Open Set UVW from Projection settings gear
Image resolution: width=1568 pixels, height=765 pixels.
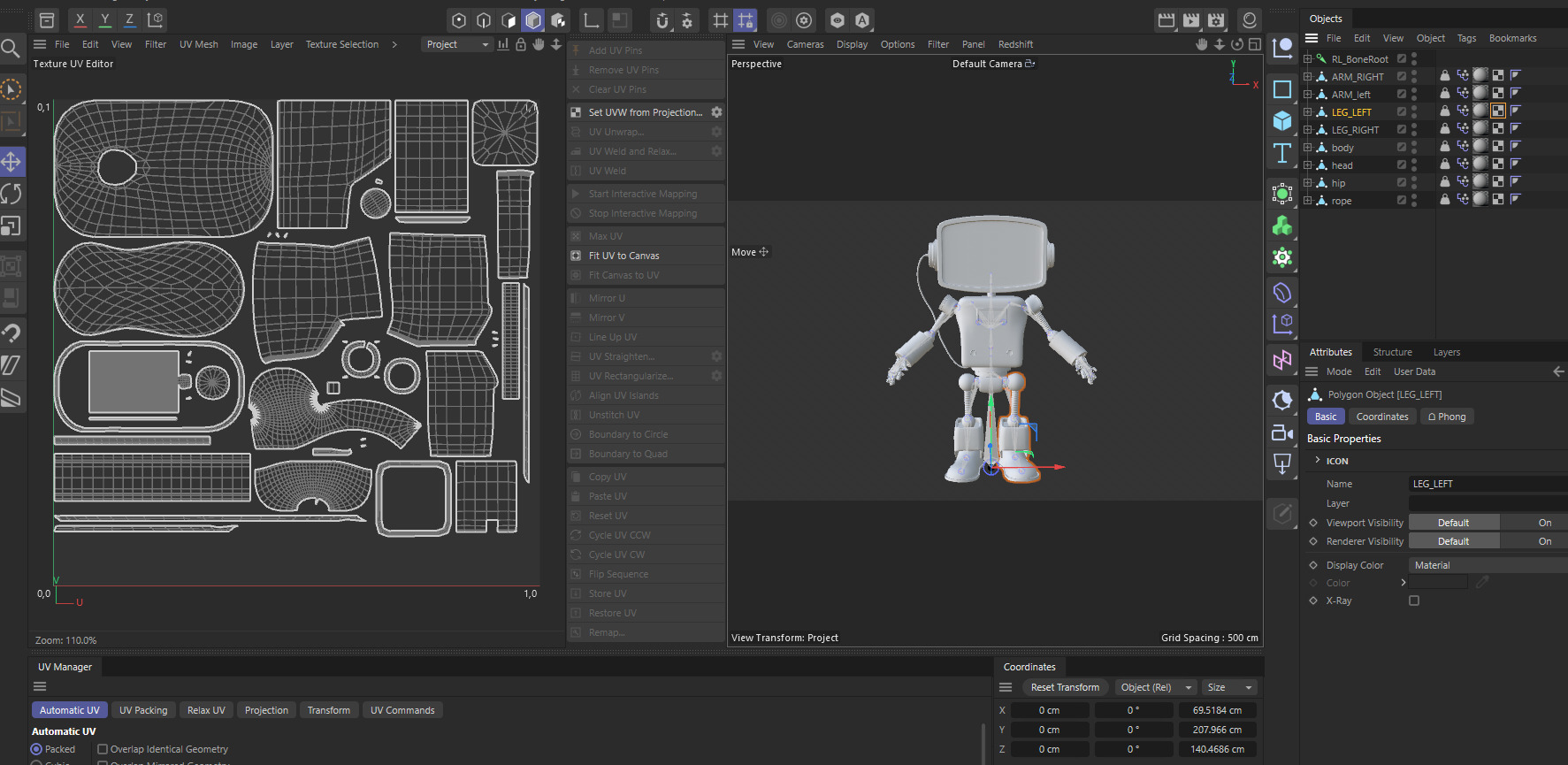click(x=716, y=112)
